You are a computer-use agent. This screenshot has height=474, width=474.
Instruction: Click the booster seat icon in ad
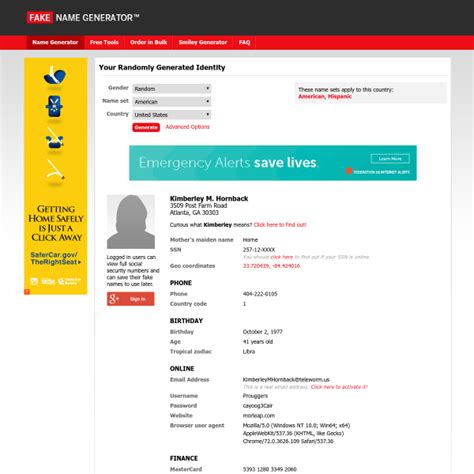point(55,139)
